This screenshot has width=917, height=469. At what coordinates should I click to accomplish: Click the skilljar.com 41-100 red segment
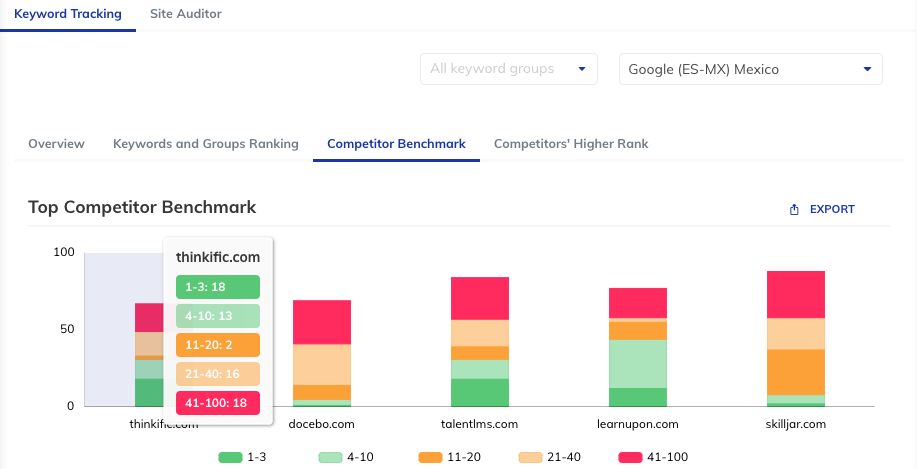796,295
